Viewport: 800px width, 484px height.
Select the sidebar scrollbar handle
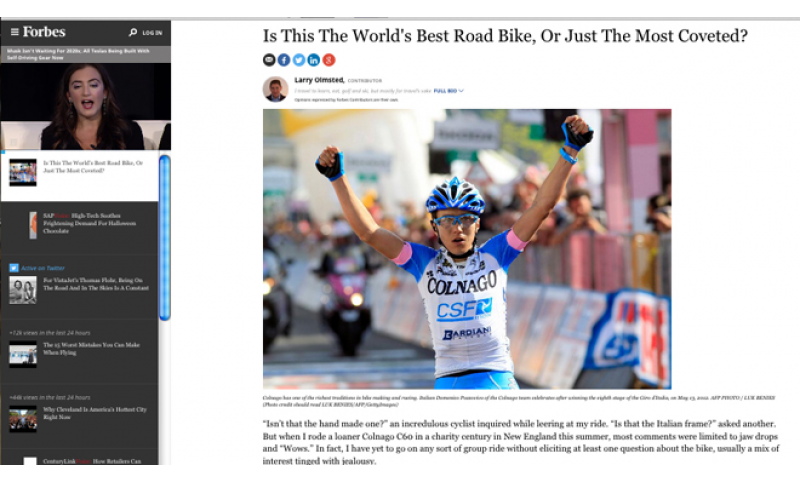(x=165, y=238)
